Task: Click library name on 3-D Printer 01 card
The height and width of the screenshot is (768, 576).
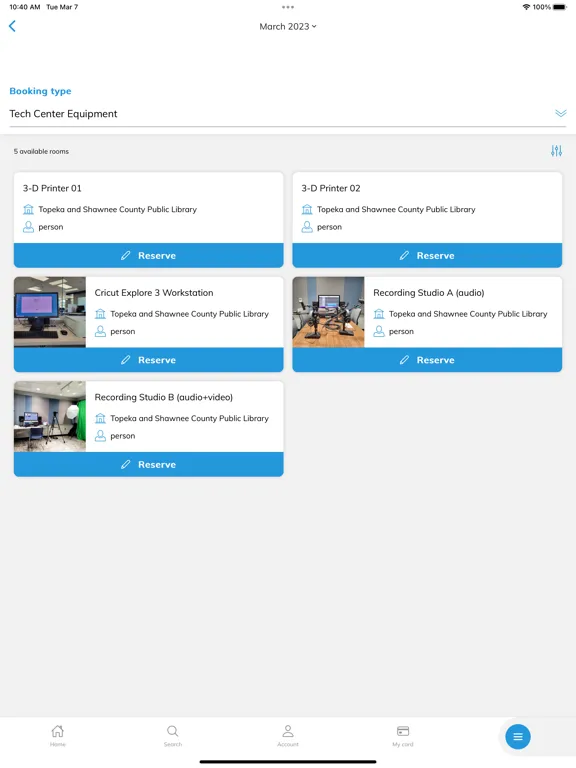Action: 118,210
